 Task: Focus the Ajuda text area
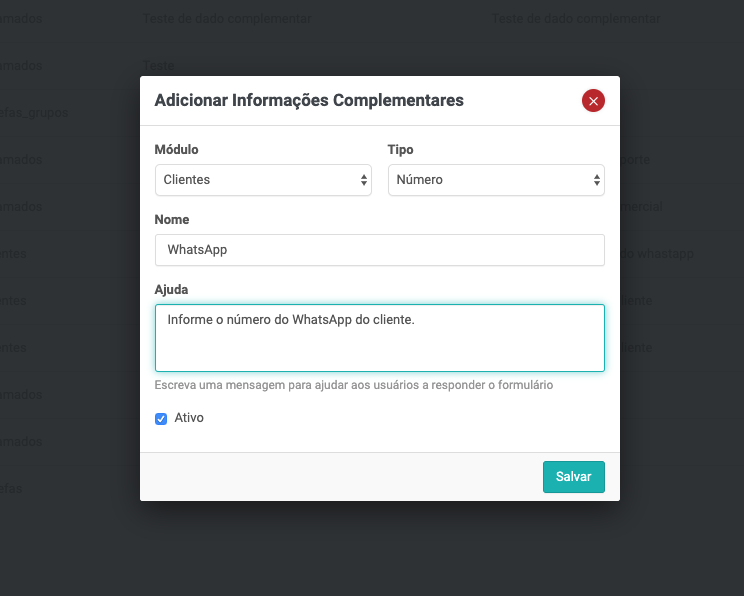coord(380,338)
